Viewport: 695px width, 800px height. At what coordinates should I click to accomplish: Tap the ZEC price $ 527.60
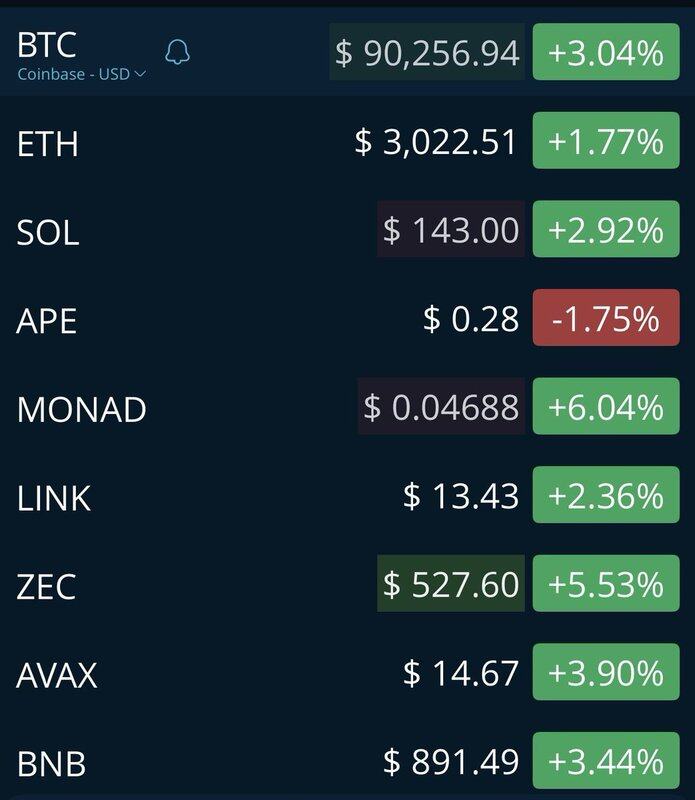[x=451, y=583]
